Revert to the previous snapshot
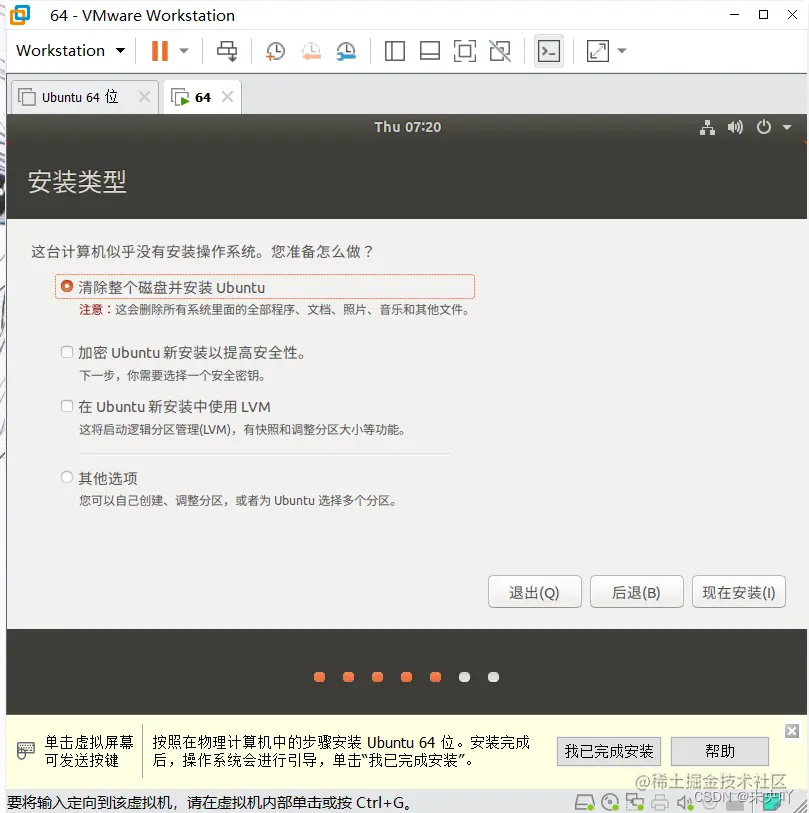Image resolution: width=809 pixels, height=813 pixels. 311,51
